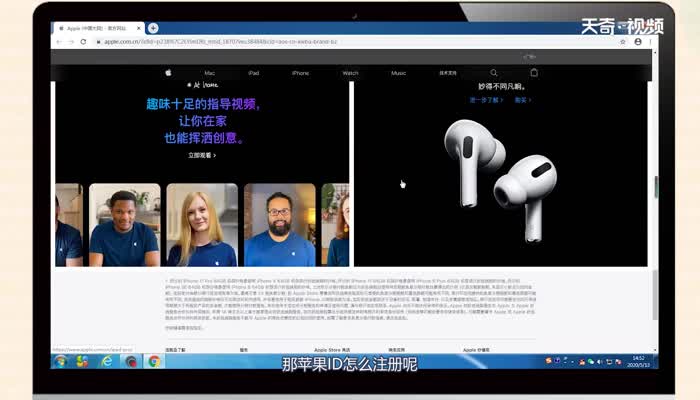
Task: Click the volume speaker tray icon
Action: [x=600, y=362]
